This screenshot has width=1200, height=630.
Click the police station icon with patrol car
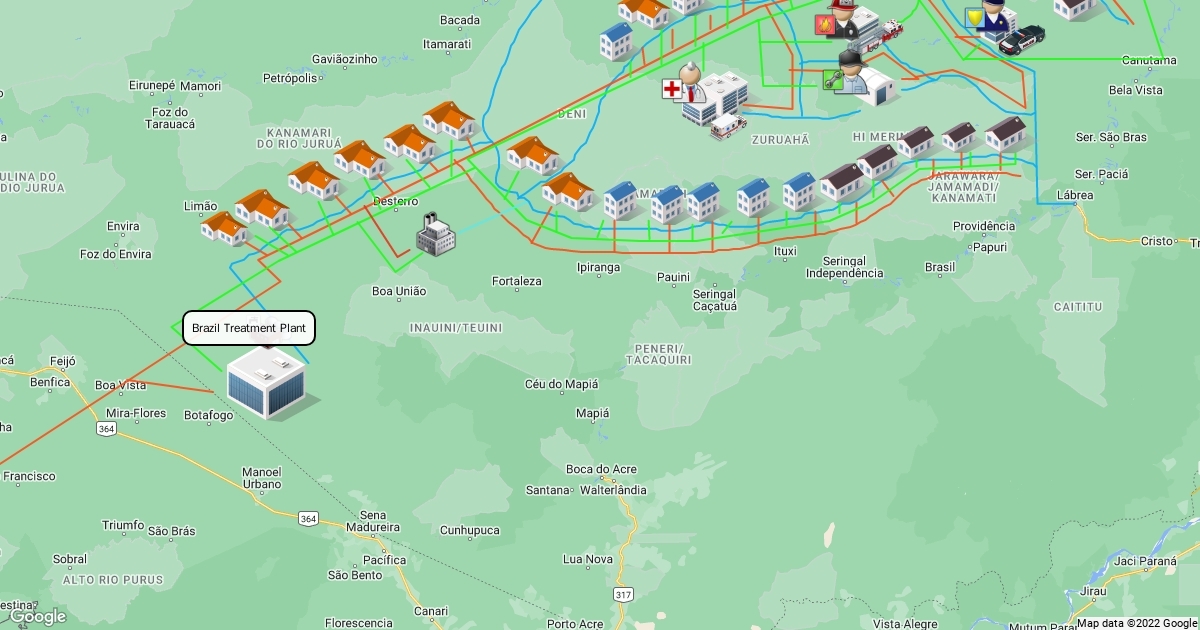coord(1000,22)
